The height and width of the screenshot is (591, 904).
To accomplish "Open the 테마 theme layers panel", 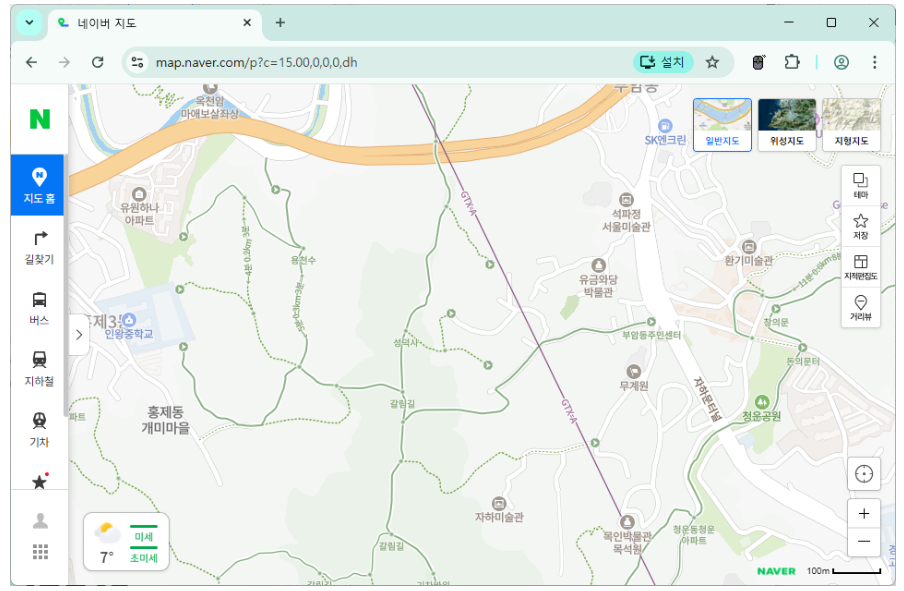I will tap(860, 185).
